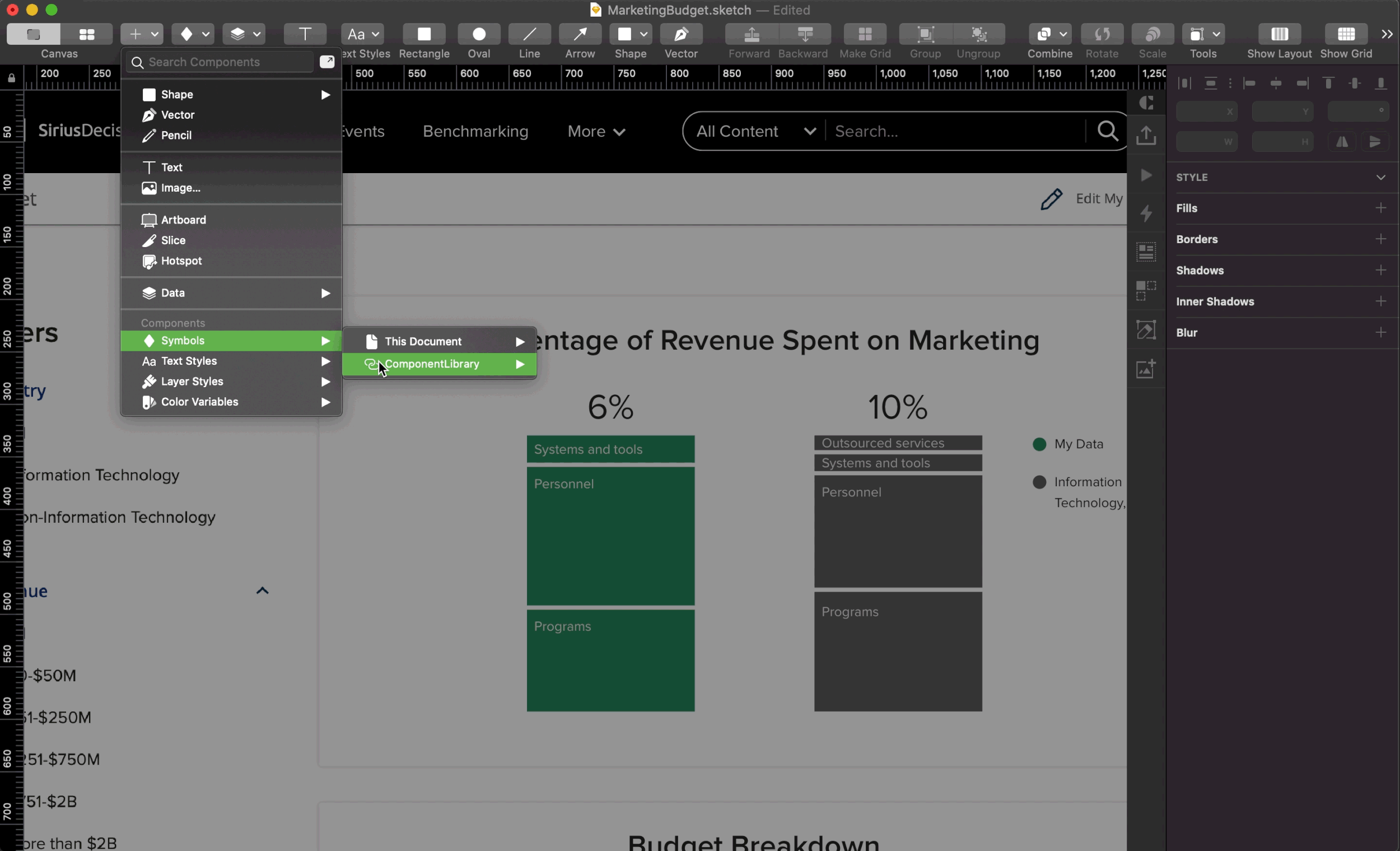Add a new Fill with plus button

[1381, 208]
